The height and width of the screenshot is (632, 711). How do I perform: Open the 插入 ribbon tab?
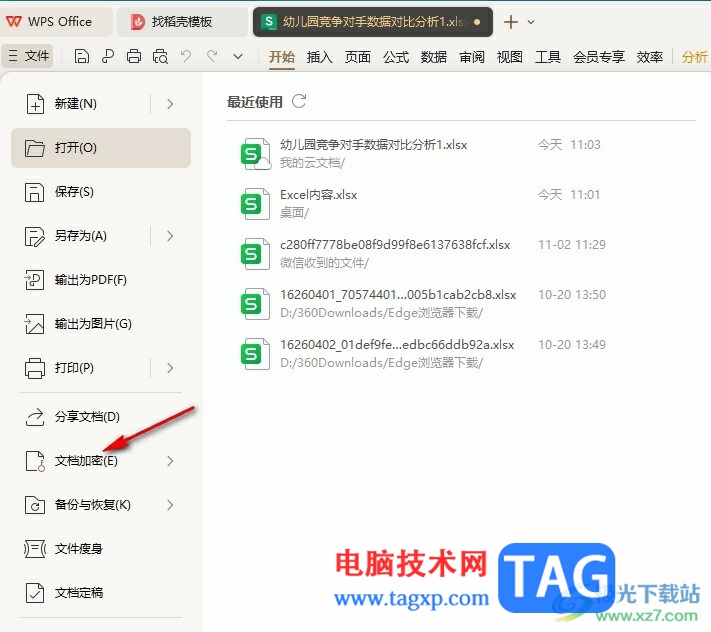[320, 57]
